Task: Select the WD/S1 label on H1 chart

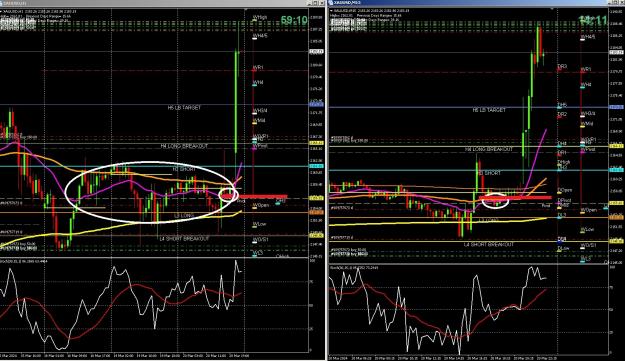Action: pyautogui.click(x=260, y=240)
